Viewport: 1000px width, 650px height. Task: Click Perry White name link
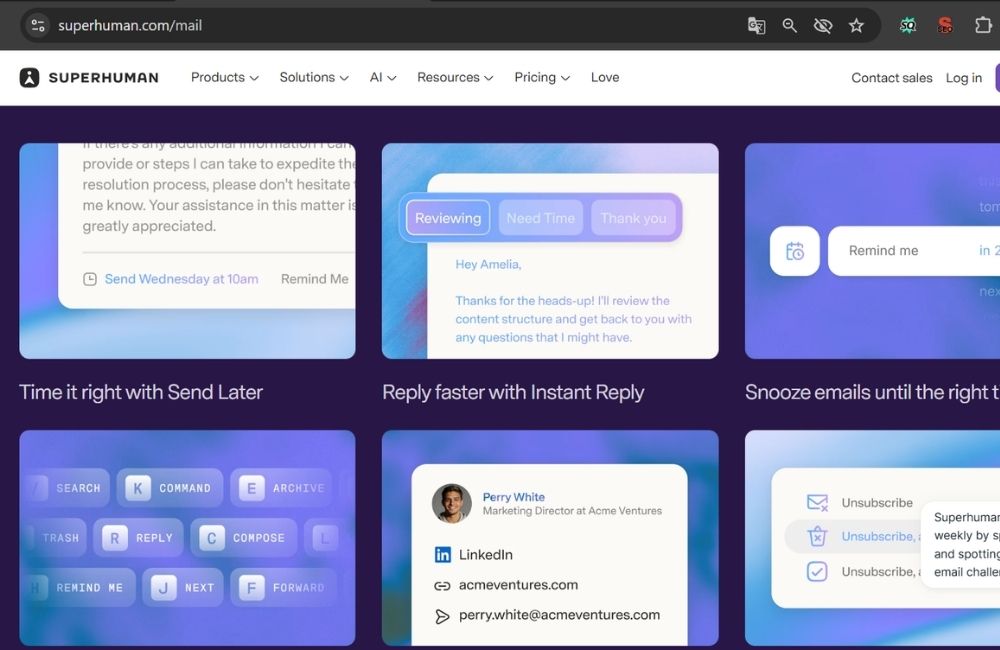coord(513,497)
